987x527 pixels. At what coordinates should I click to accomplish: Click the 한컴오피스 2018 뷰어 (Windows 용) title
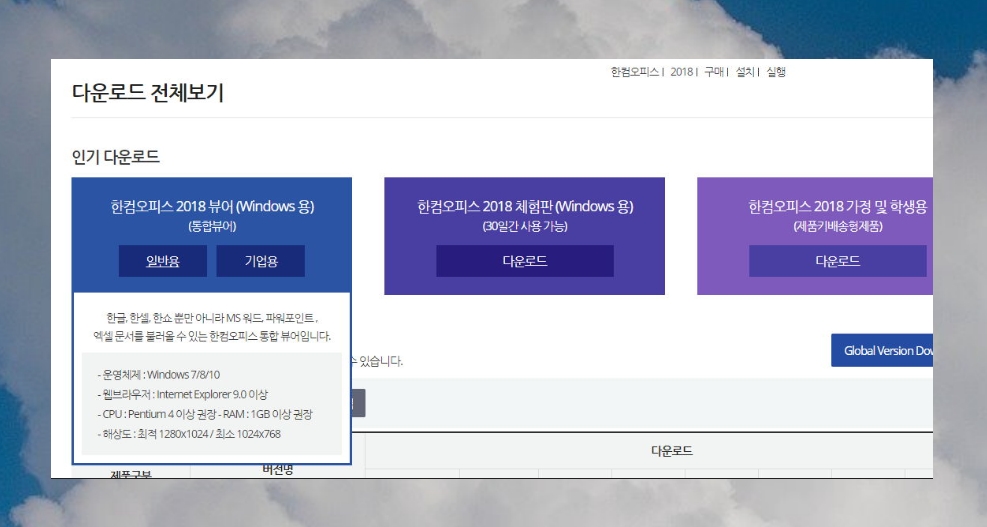(x=212, y=206)
